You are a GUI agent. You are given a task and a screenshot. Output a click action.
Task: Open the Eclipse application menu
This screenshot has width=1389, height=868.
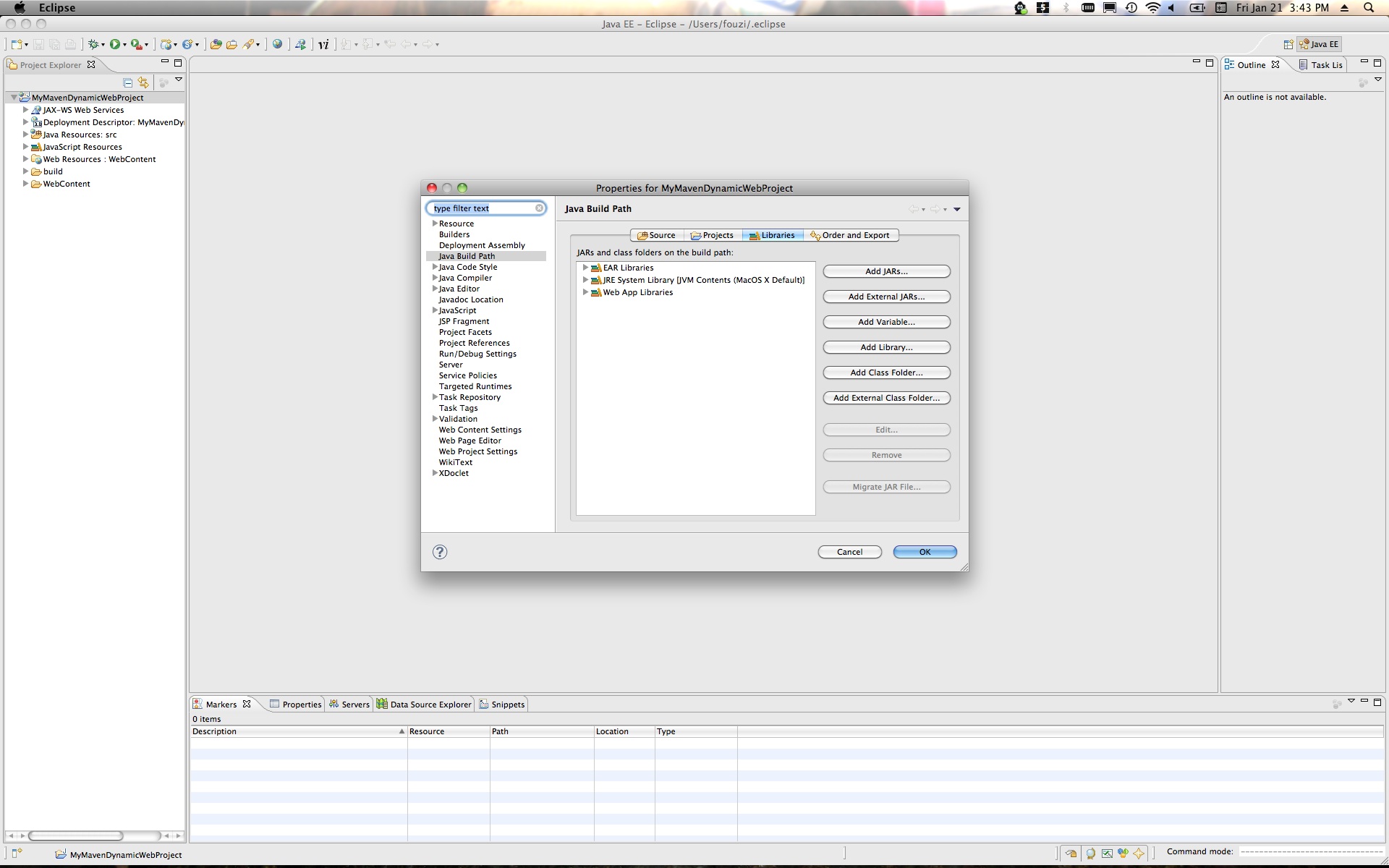click(57, 8)
